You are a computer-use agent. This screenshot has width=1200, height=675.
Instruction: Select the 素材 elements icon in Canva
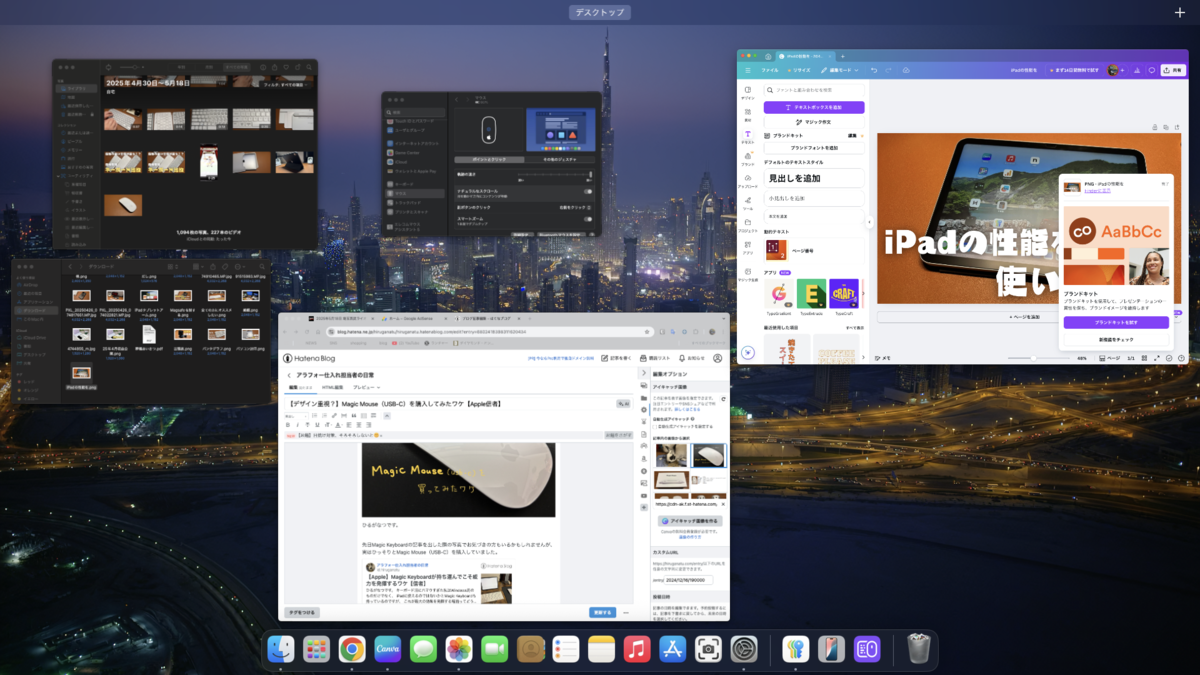coord(747,115)
